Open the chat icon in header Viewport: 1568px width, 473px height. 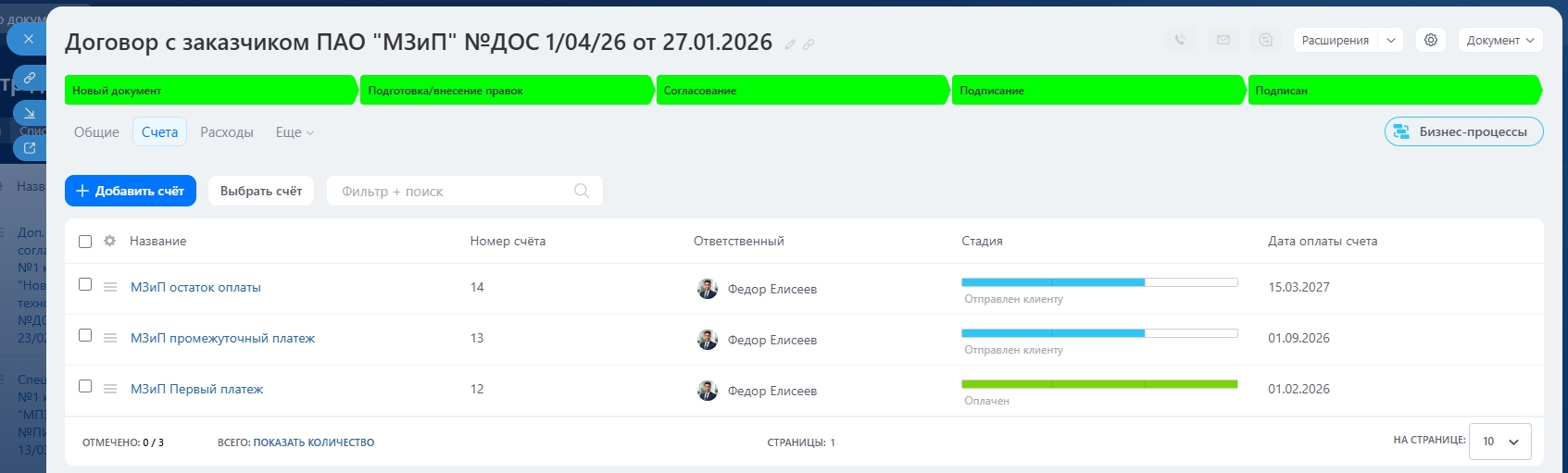coord(1266,40)
